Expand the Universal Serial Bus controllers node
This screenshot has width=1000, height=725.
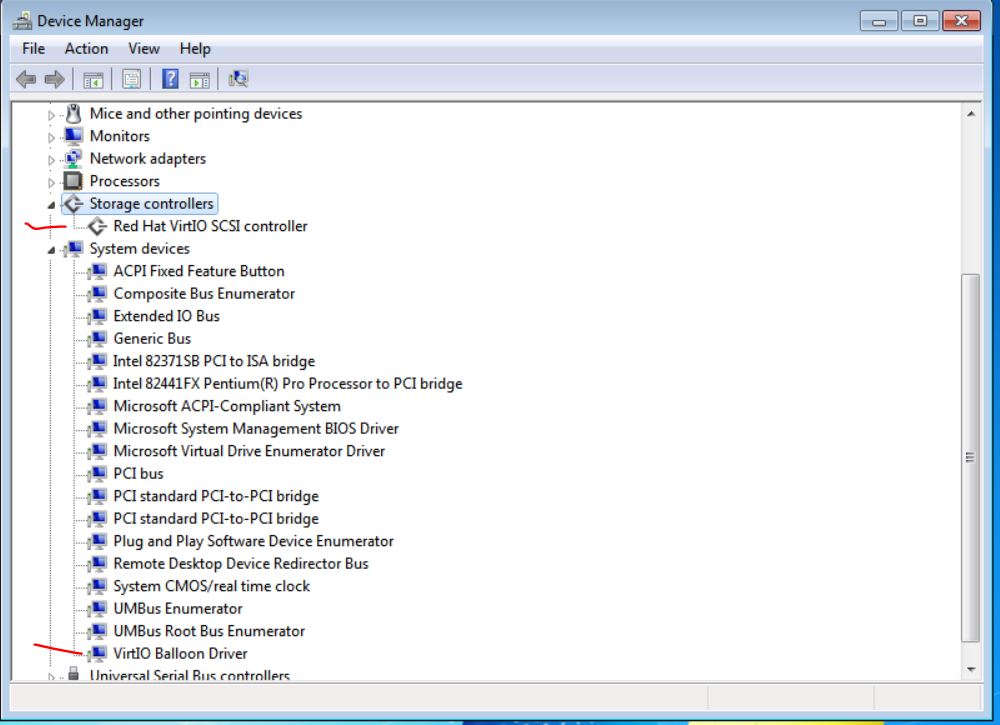(x=51, y=676)
